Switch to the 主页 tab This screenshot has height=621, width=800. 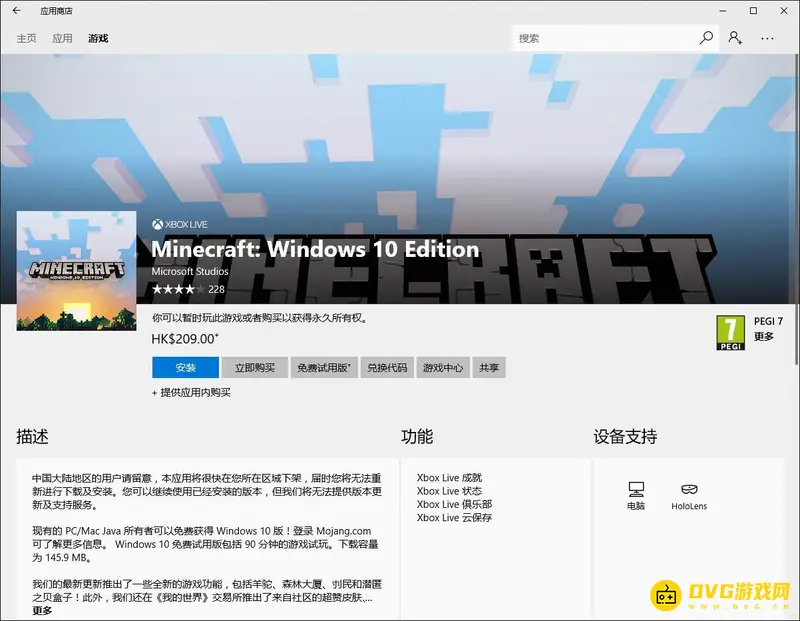click(x=27, y=39)
